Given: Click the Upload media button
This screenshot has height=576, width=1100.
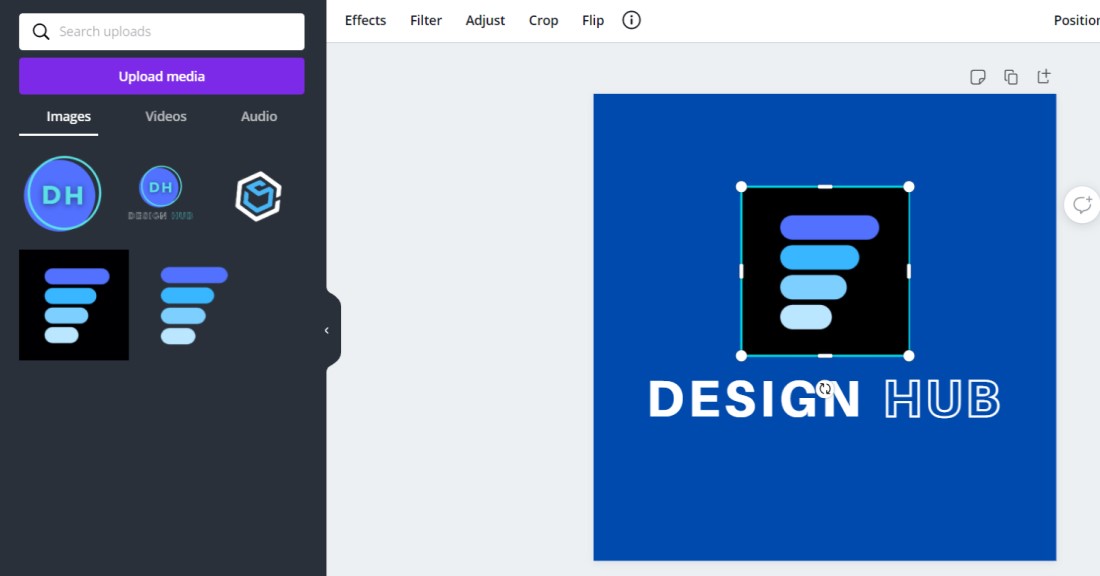Looking at the screenshot, I should click(161, 76).
